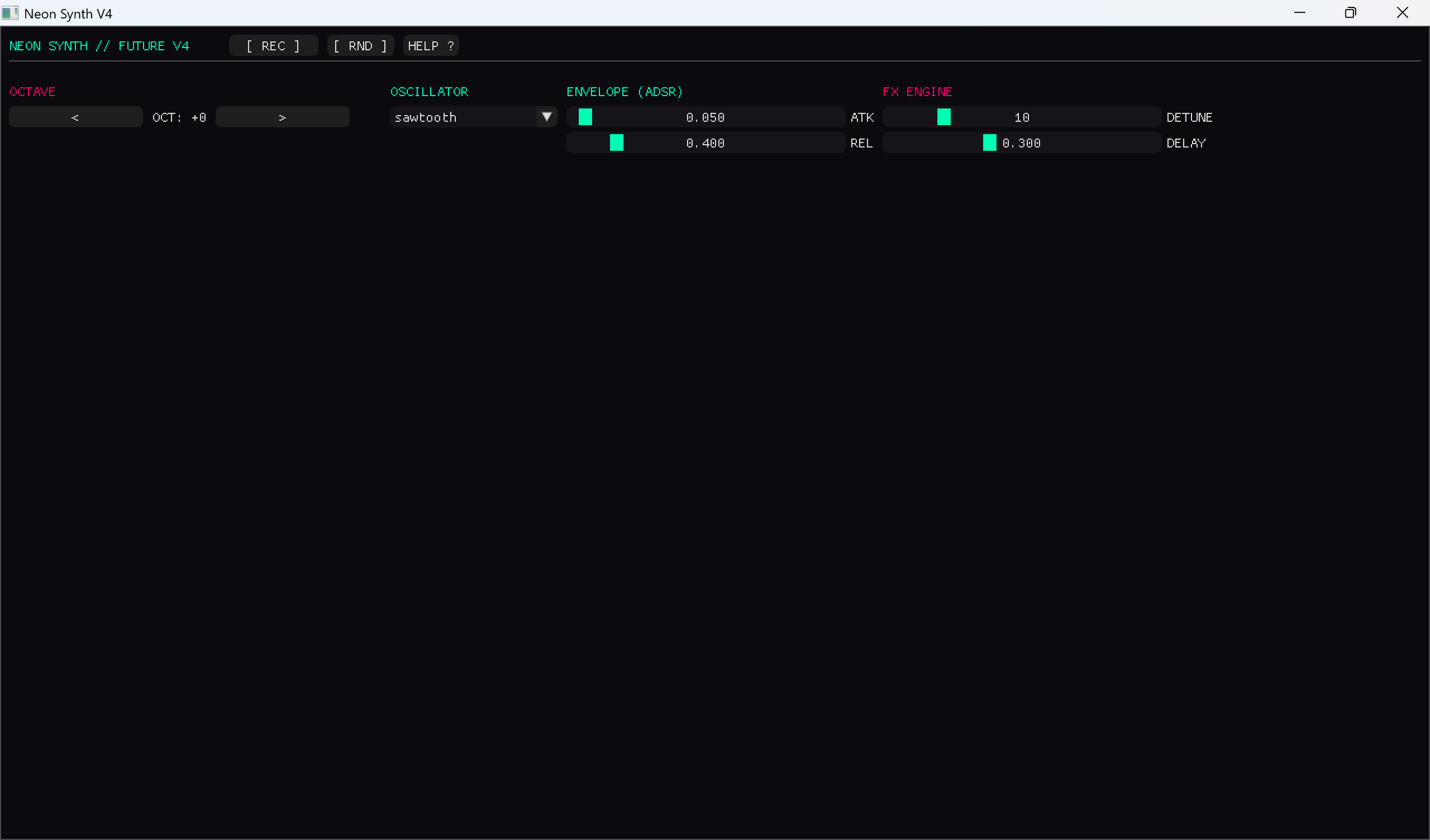
Task: Click the OCT: +0 octave readout
Action: (x=179, y=117)
